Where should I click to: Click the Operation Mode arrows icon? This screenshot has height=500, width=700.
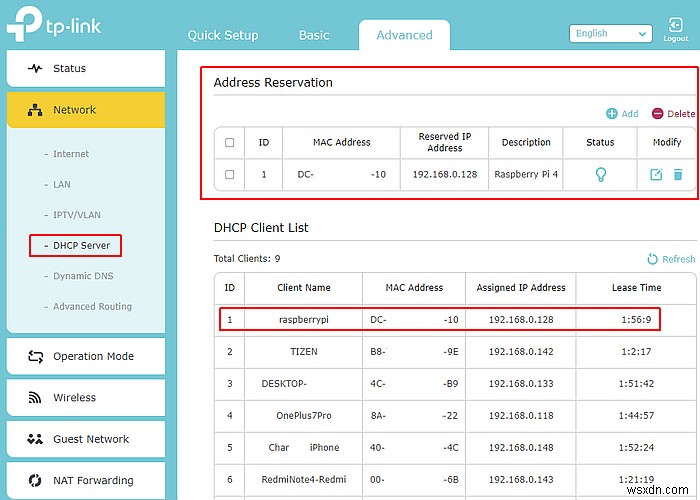click(x=35, y=356)
